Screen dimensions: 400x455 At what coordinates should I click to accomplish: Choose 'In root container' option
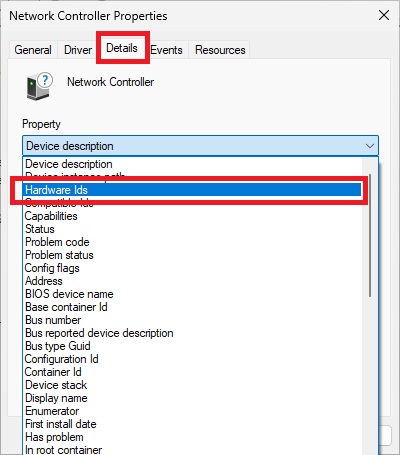(x=193, y=450)
